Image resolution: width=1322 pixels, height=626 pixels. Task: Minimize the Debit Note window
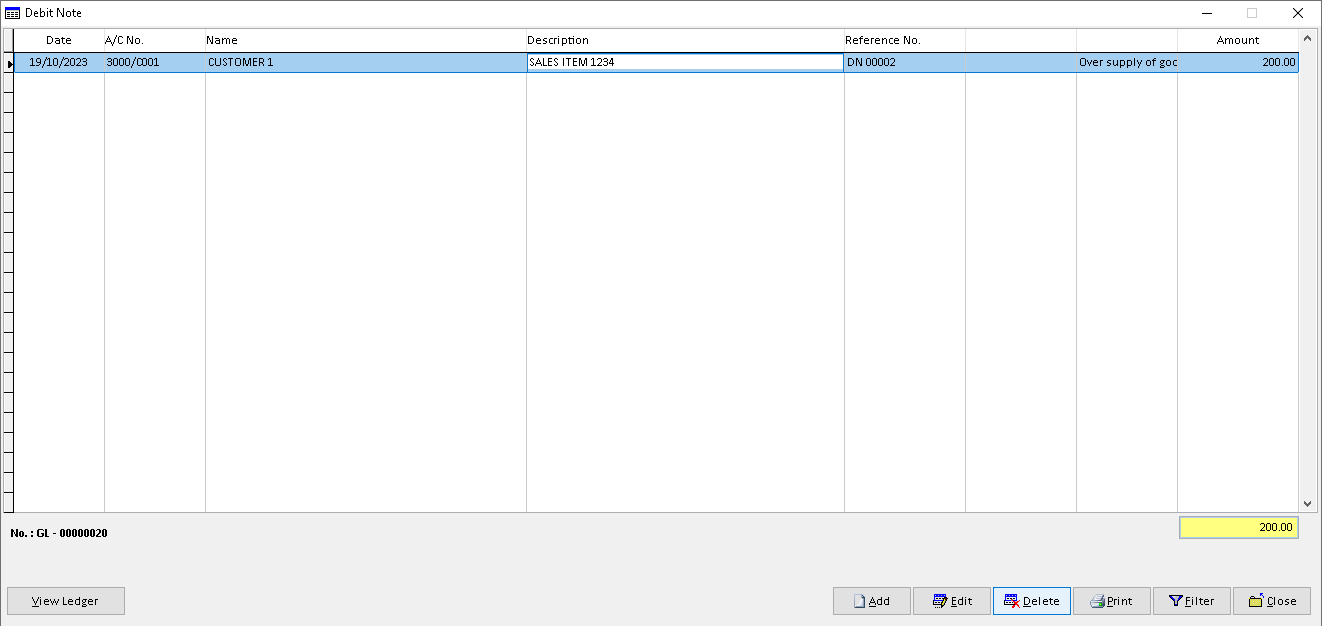[1206, 13]
